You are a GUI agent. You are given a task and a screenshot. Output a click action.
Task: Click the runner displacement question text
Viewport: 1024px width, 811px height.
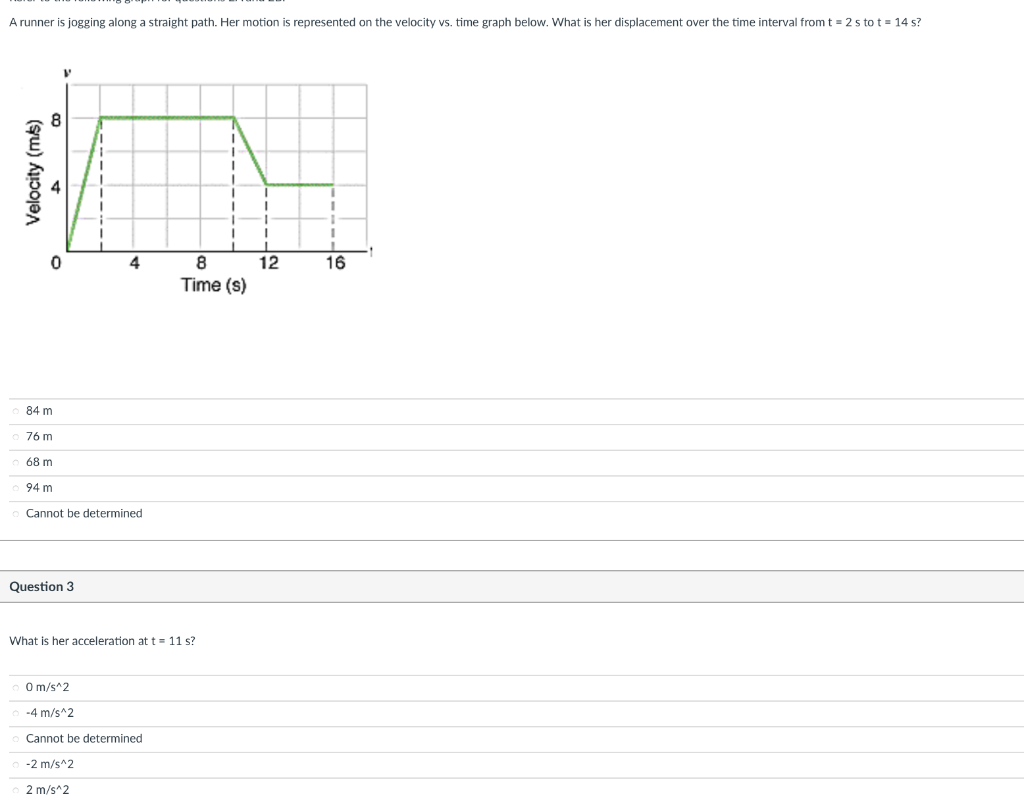click(x=465, y=22)
